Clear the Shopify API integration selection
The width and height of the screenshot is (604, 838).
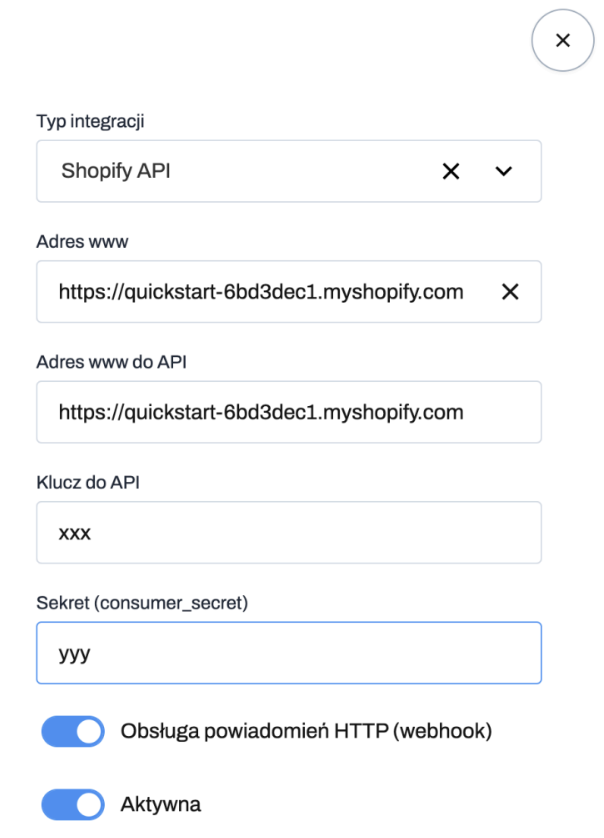pos(450,171)
